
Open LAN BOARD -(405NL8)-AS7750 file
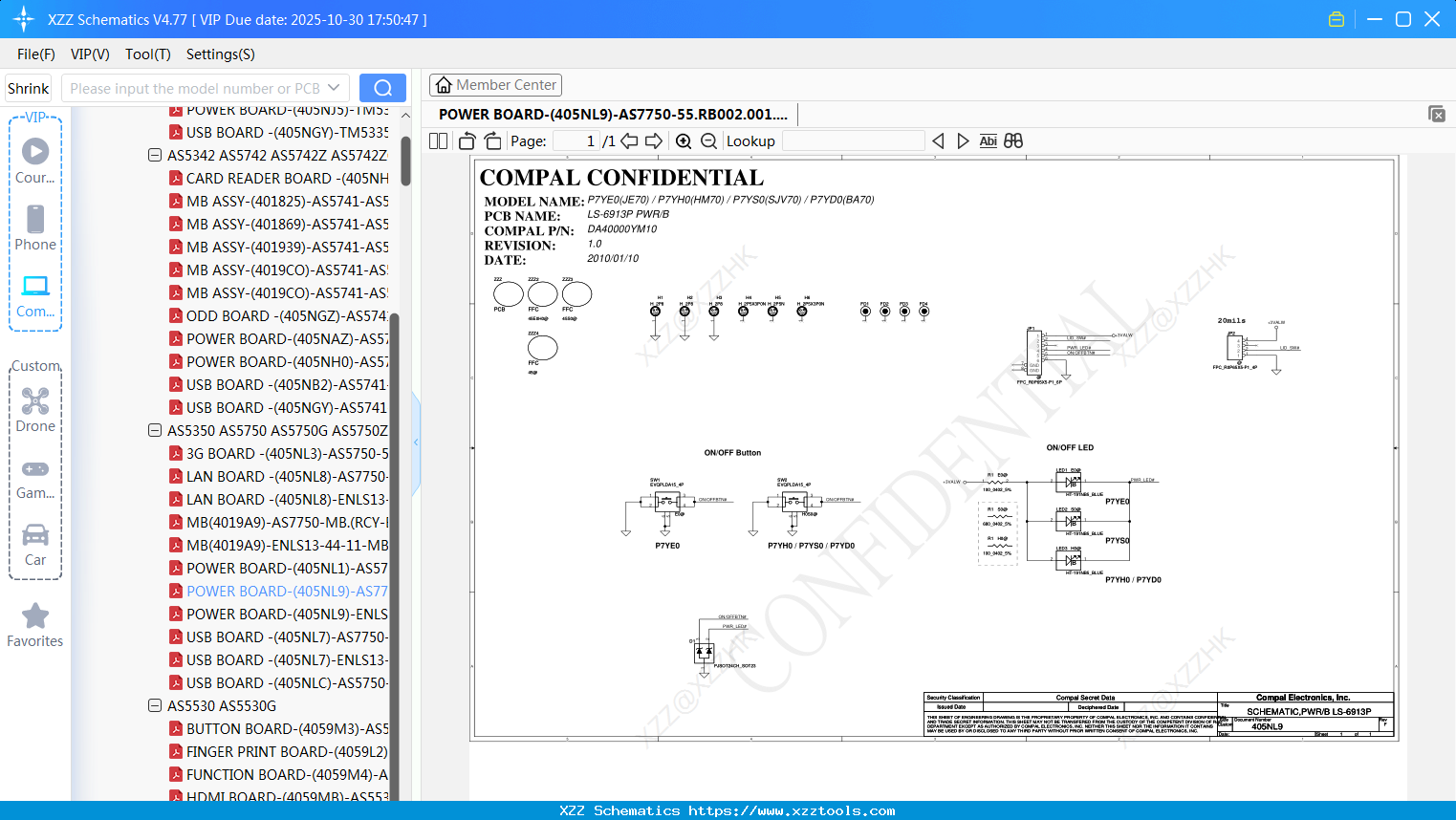(x=278, y=476)
